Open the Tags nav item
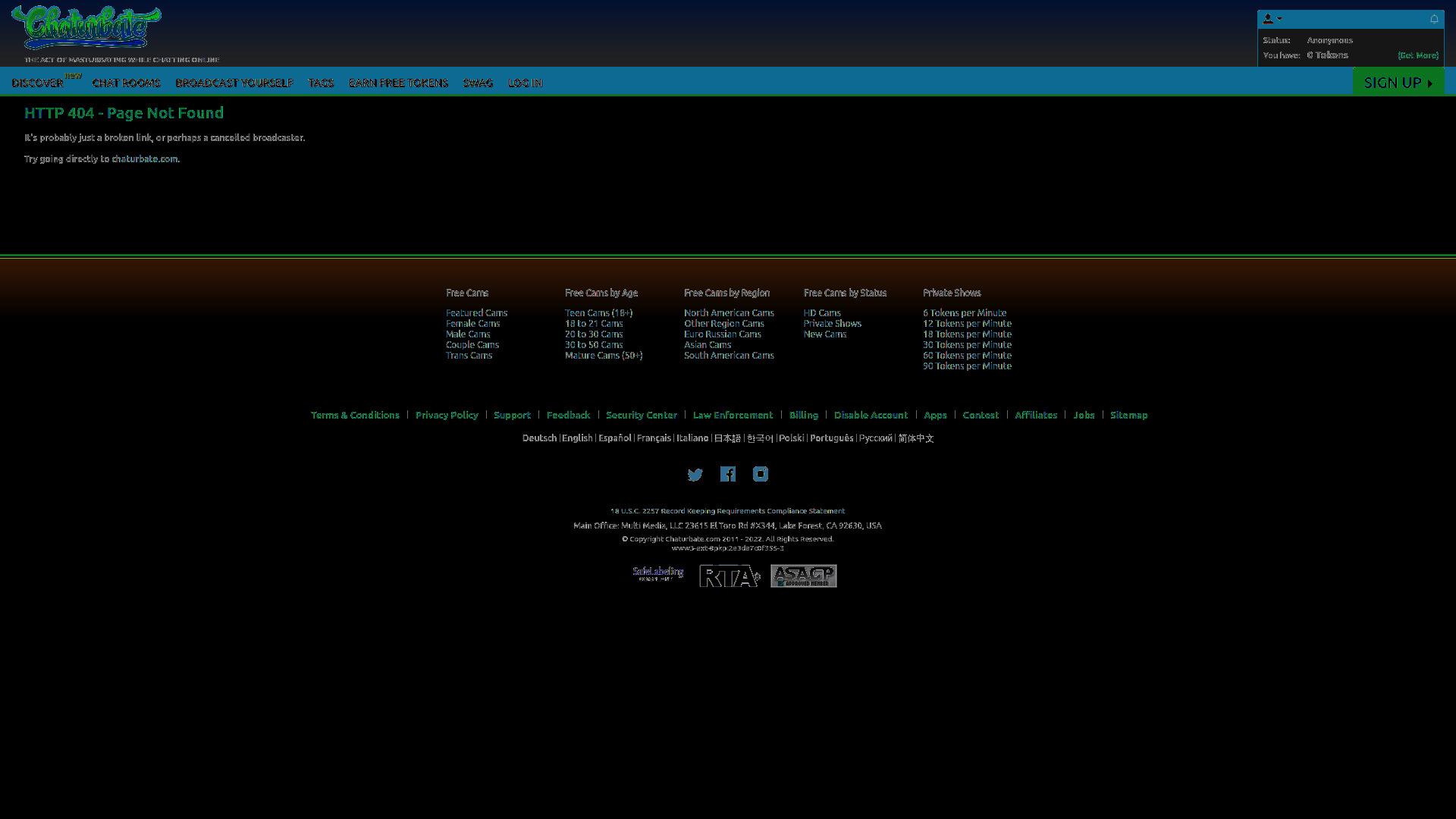This screenshot has width=1456, height=819. pos(321,83)
